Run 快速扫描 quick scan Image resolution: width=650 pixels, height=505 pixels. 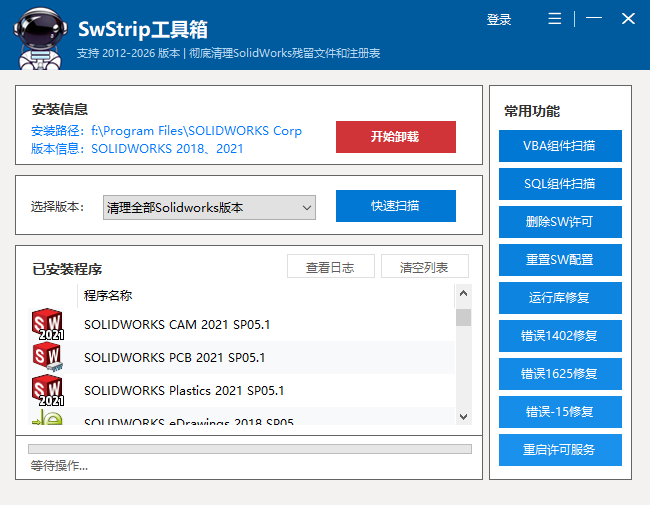tap(395, 206)
